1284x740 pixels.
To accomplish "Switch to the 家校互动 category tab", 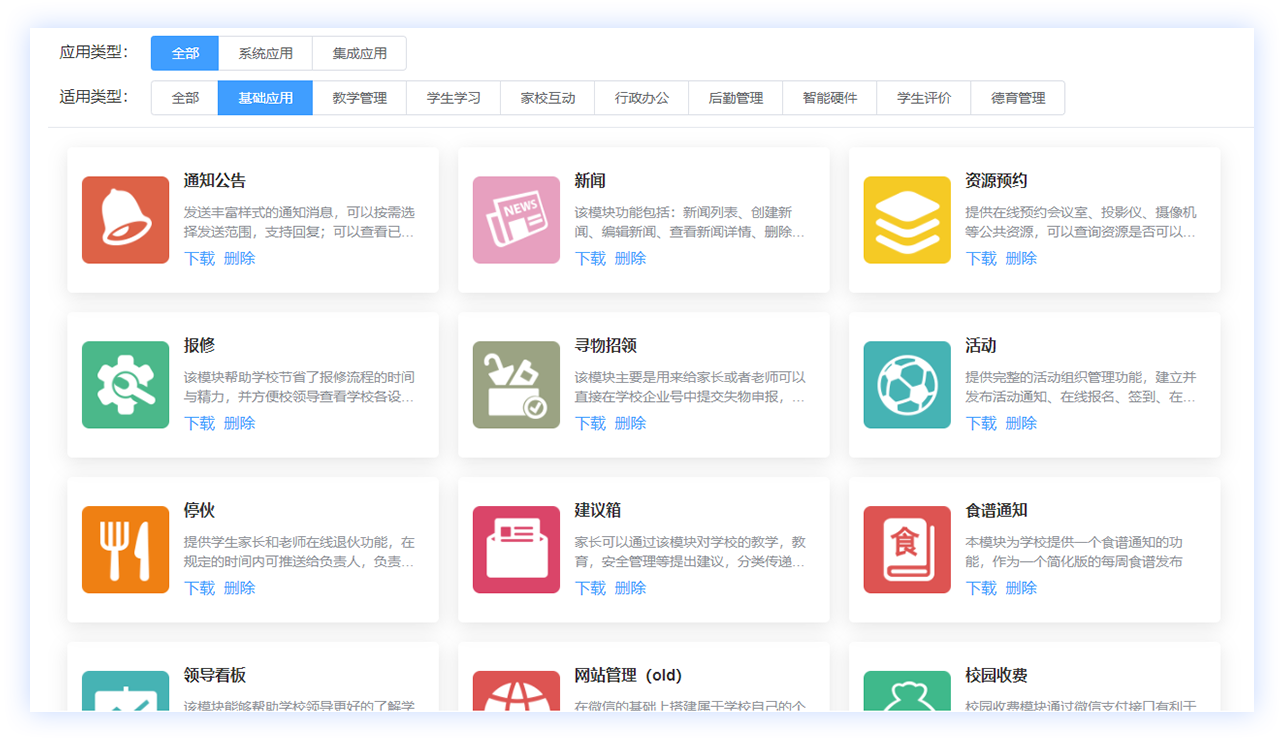I will point(548,98).
